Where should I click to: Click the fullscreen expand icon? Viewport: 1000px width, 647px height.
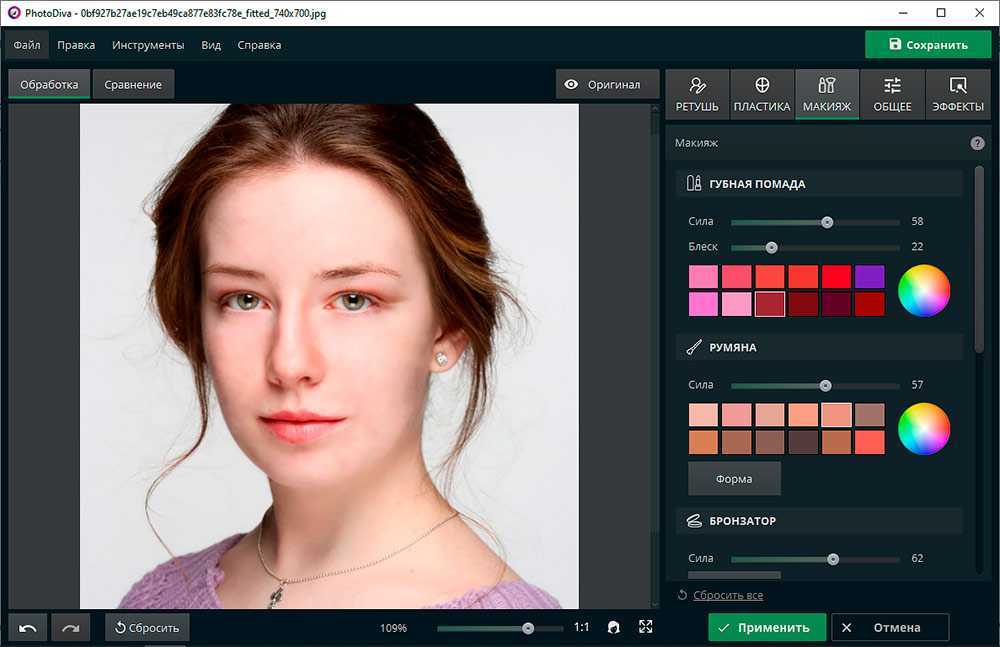click(645, 627)
